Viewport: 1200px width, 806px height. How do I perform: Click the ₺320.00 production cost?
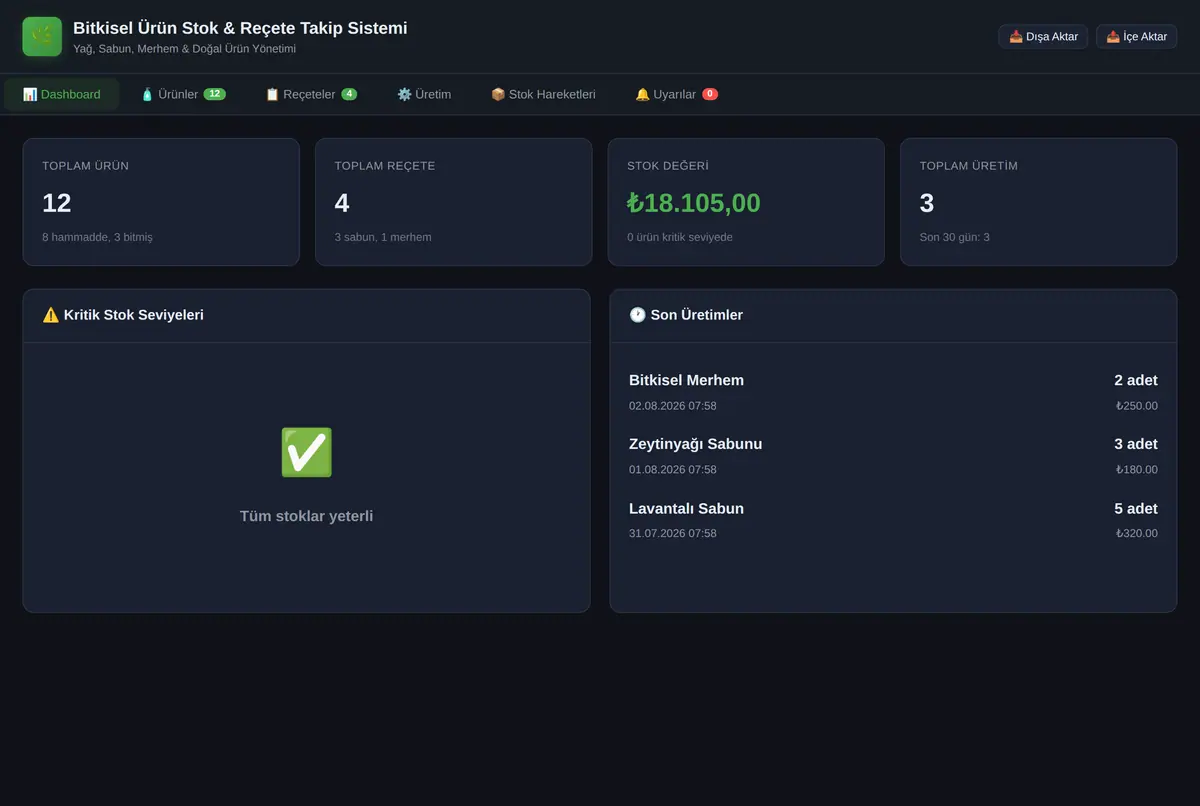click(1137, 533)
